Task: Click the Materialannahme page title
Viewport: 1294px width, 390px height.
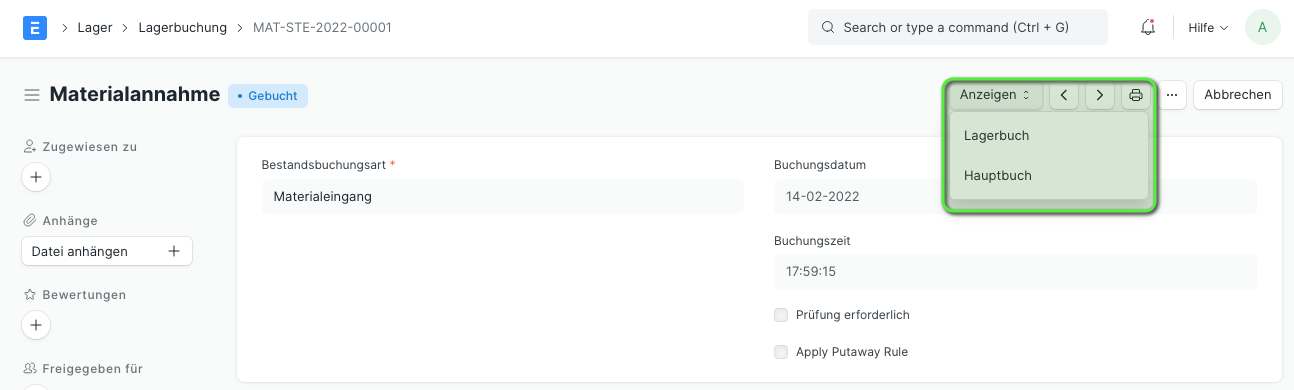Action: (135, 95)
